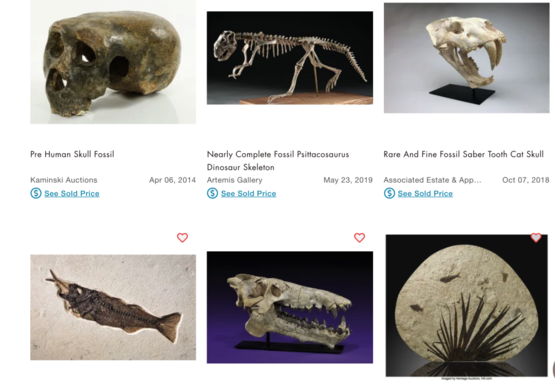555x382 pixels.
Task: Click dollar icon under Pre Human Skull Fossil
Action: (x=36, y=193)
